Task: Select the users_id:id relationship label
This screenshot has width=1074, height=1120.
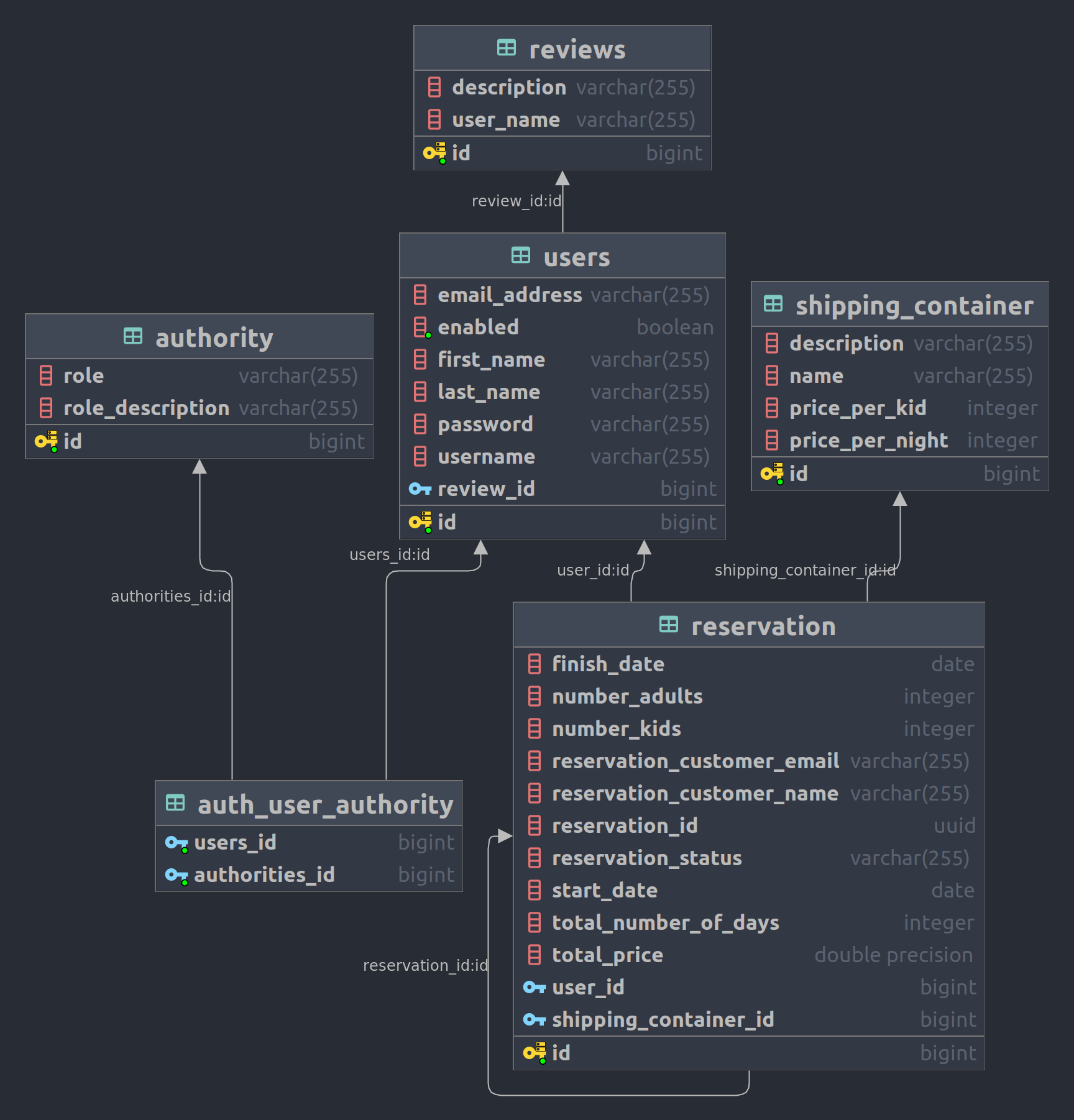Action: coord(390,554)
